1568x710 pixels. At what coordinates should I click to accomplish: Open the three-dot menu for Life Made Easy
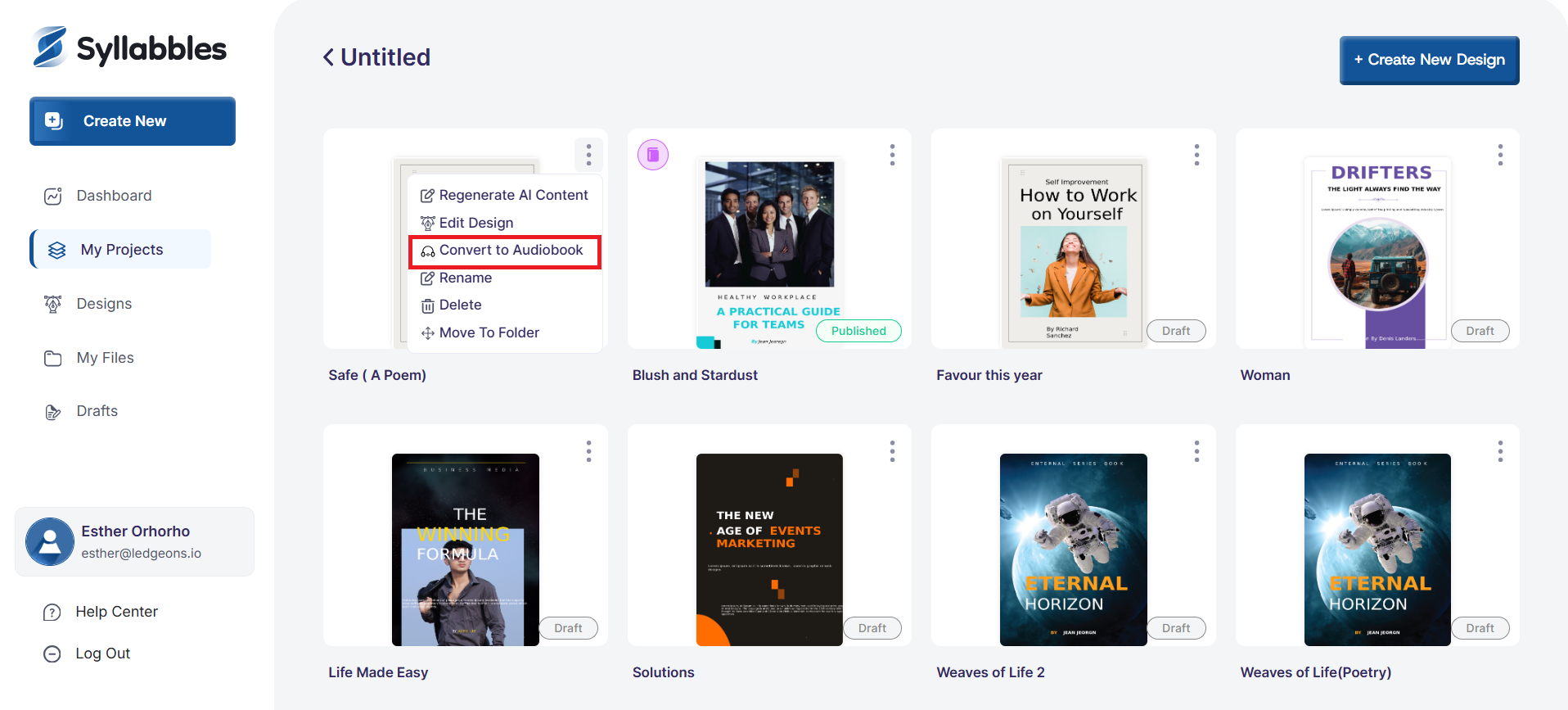(x=588, y=451)
